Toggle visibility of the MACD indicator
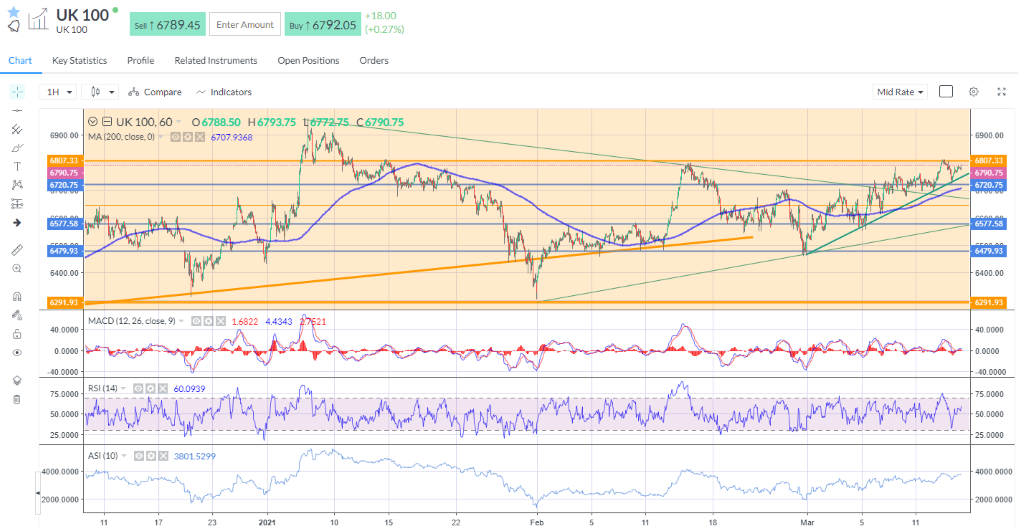The image size is (1024, 529). coord(197,321)
